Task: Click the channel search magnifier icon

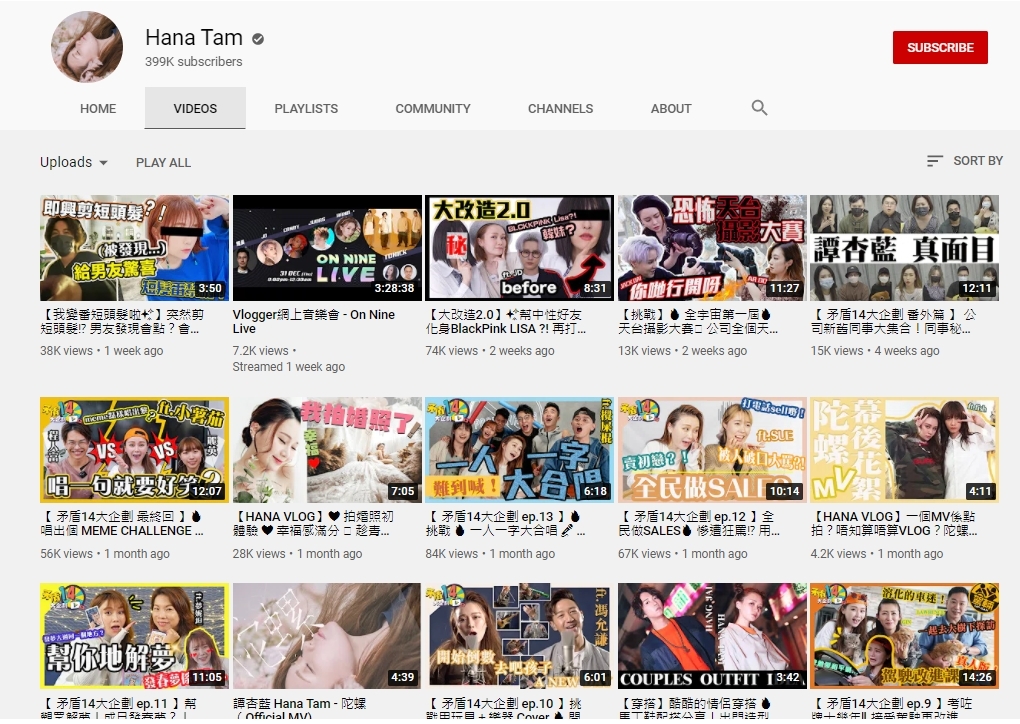Action: point(759,108)
